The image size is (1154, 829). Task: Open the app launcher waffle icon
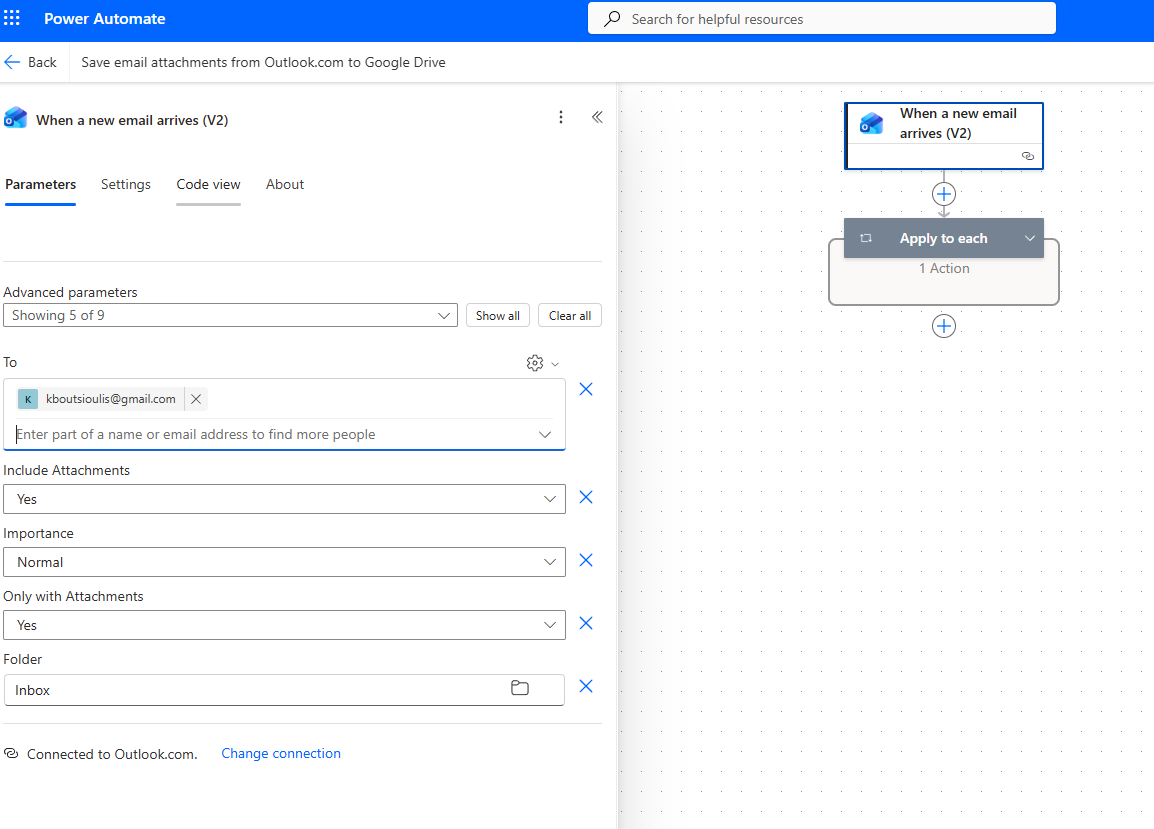[x=12, y=19]
